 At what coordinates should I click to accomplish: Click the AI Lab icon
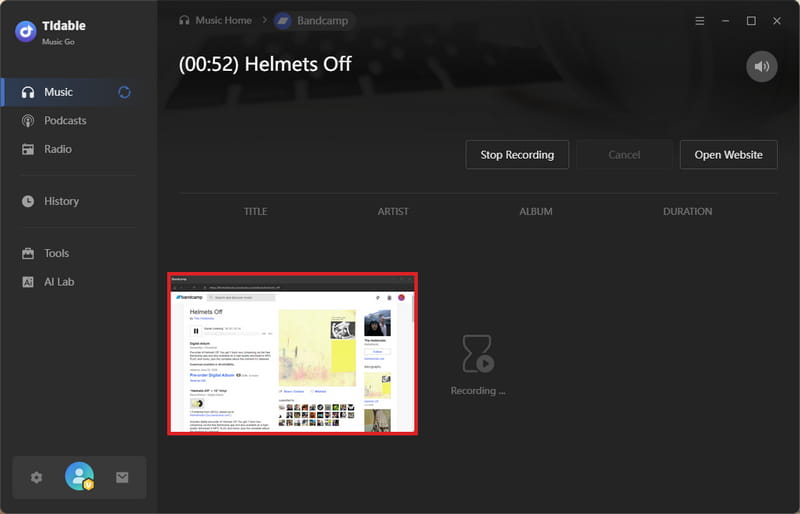click(x=28, y=282)
